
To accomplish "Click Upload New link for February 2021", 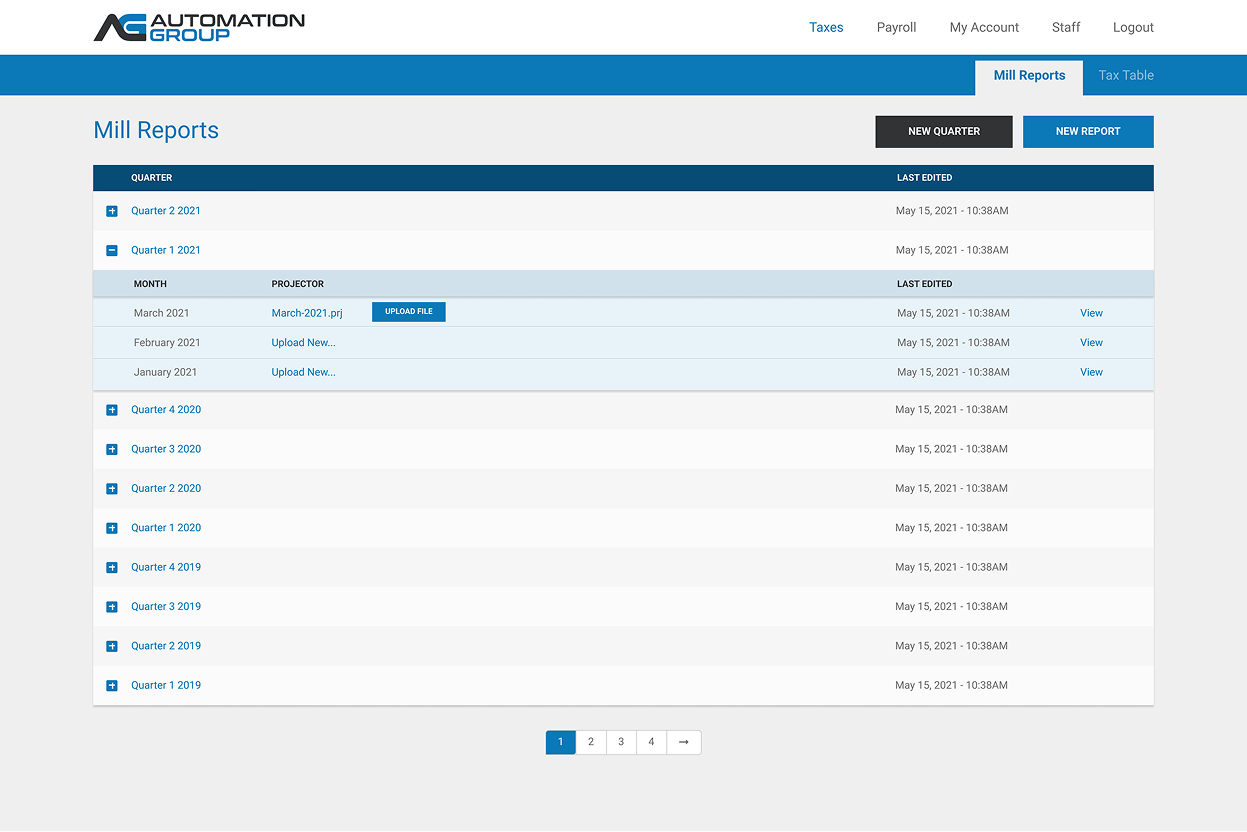I will [x=303, y=342].
